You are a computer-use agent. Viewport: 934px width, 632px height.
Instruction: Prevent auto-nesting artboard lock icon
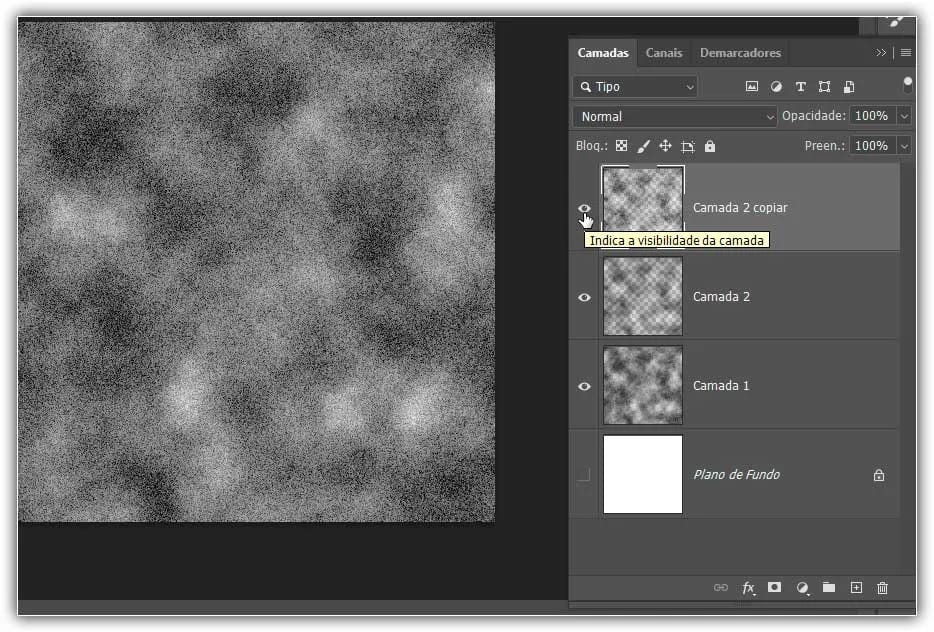click(x=687, y=147)
